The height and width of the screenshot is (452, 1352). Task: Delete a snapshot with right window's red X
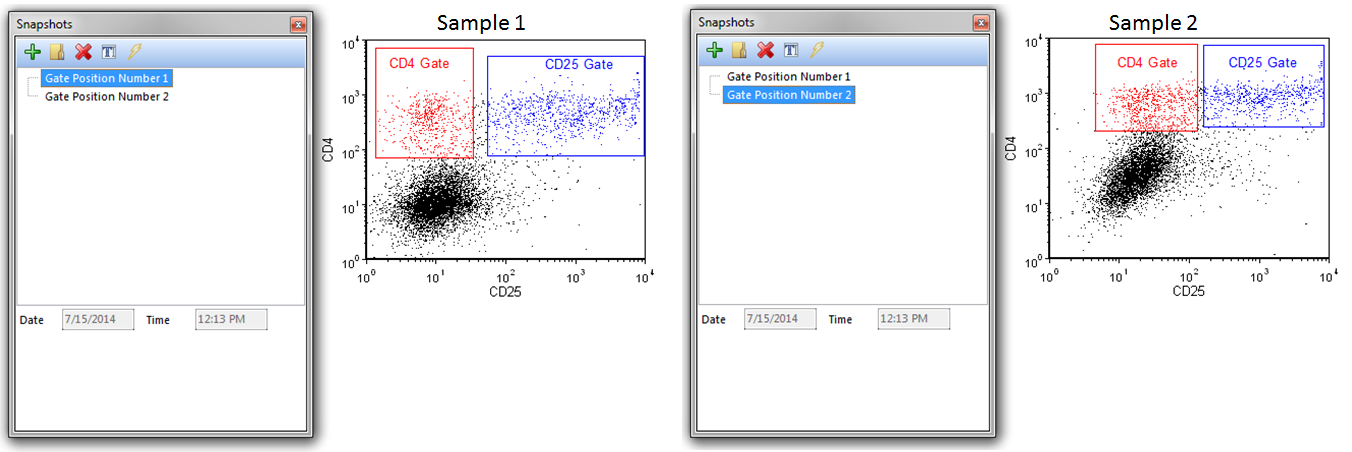(x=765, y=50)
